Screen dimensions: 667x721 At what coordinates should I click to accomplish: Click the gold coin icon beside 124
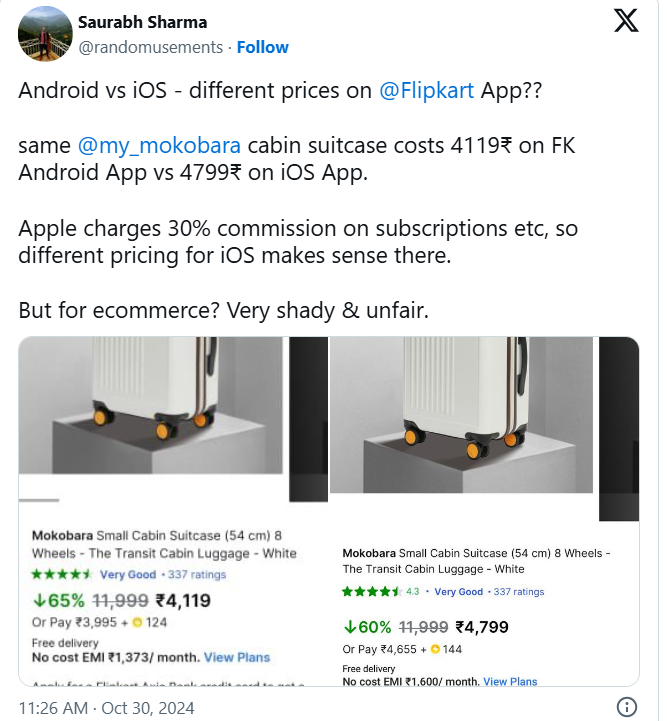coord(137,623)
